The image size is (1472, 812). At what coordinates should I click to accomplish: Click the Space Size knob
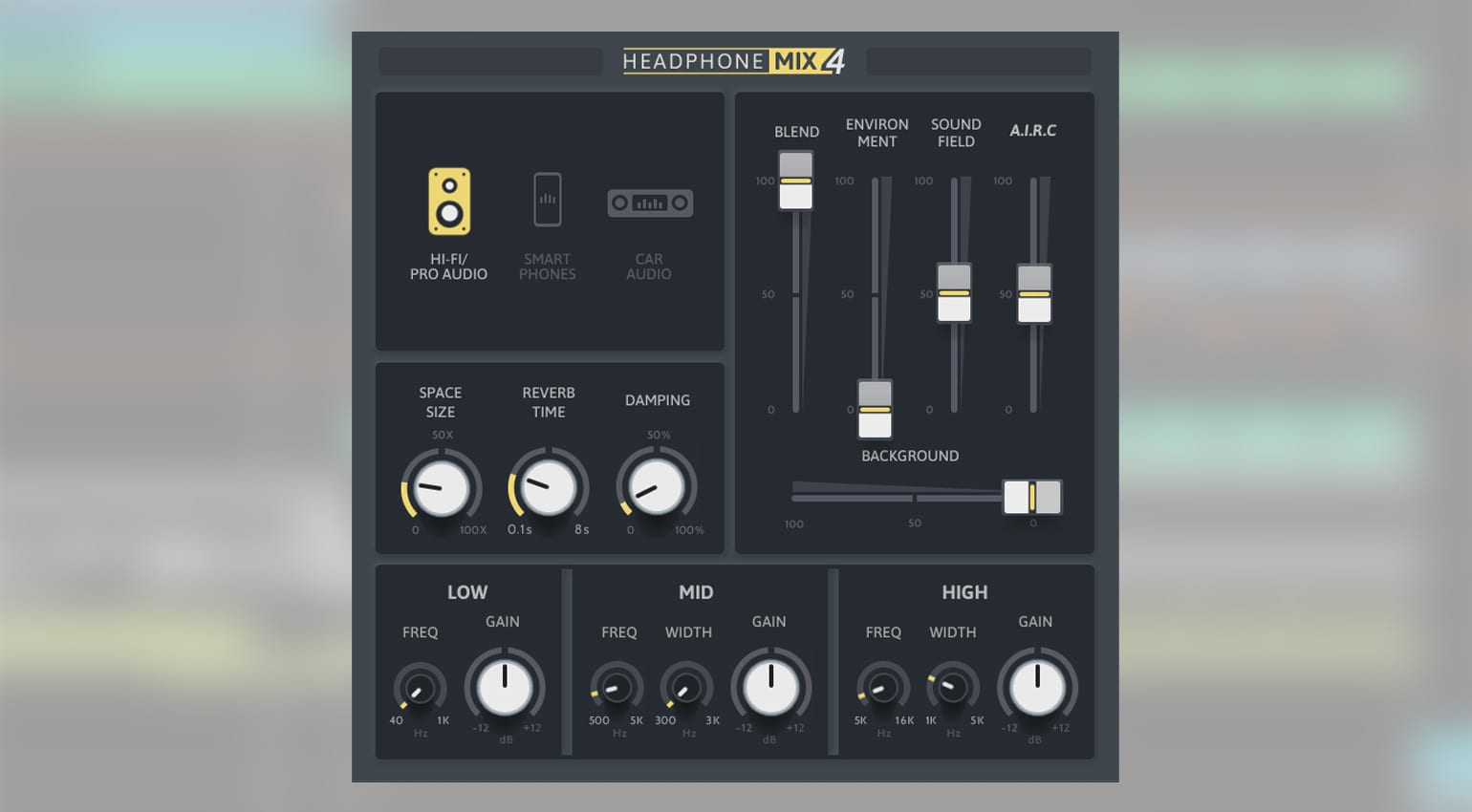click(441, 487)
